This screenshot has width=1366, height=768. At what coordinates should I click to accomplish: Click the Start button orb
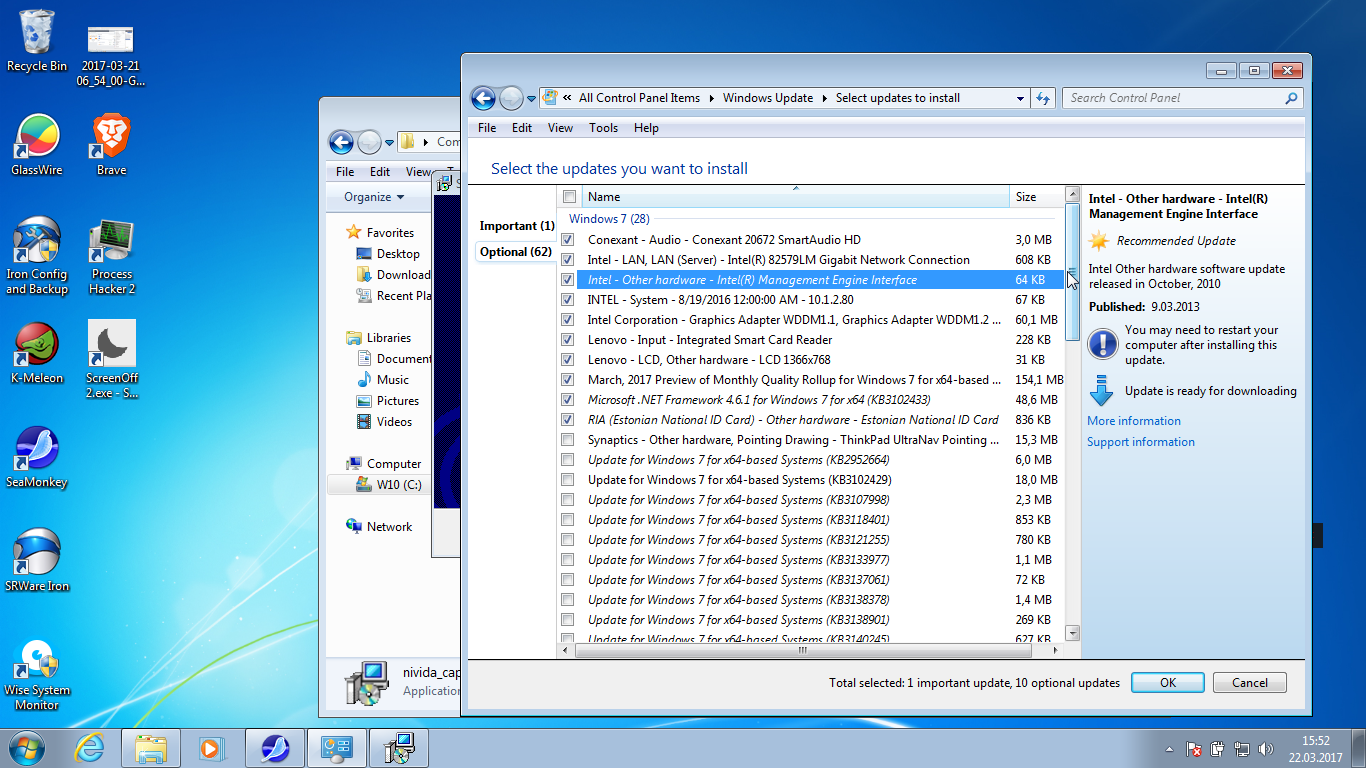26,748
